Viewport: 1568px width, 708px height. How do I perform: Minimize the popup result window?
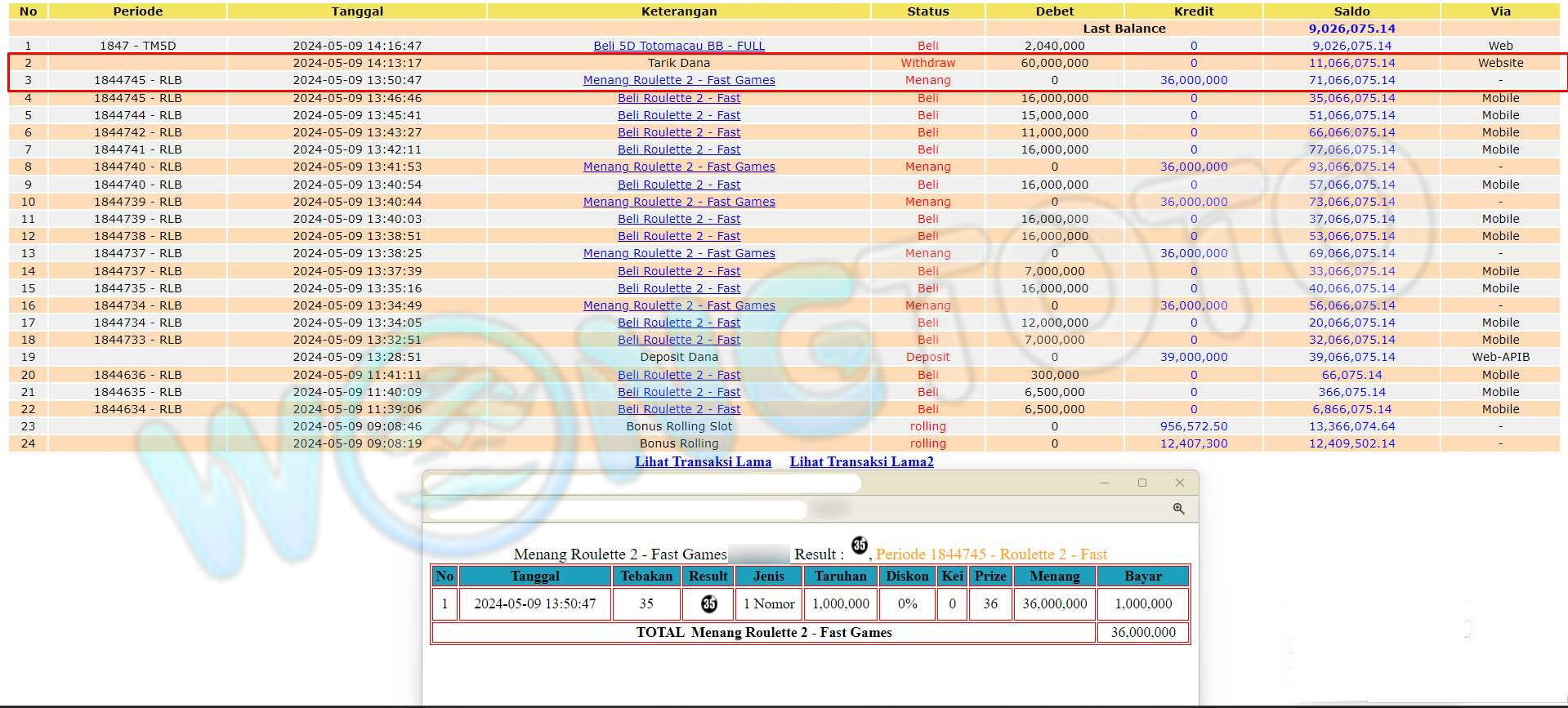coord(1105,483)
